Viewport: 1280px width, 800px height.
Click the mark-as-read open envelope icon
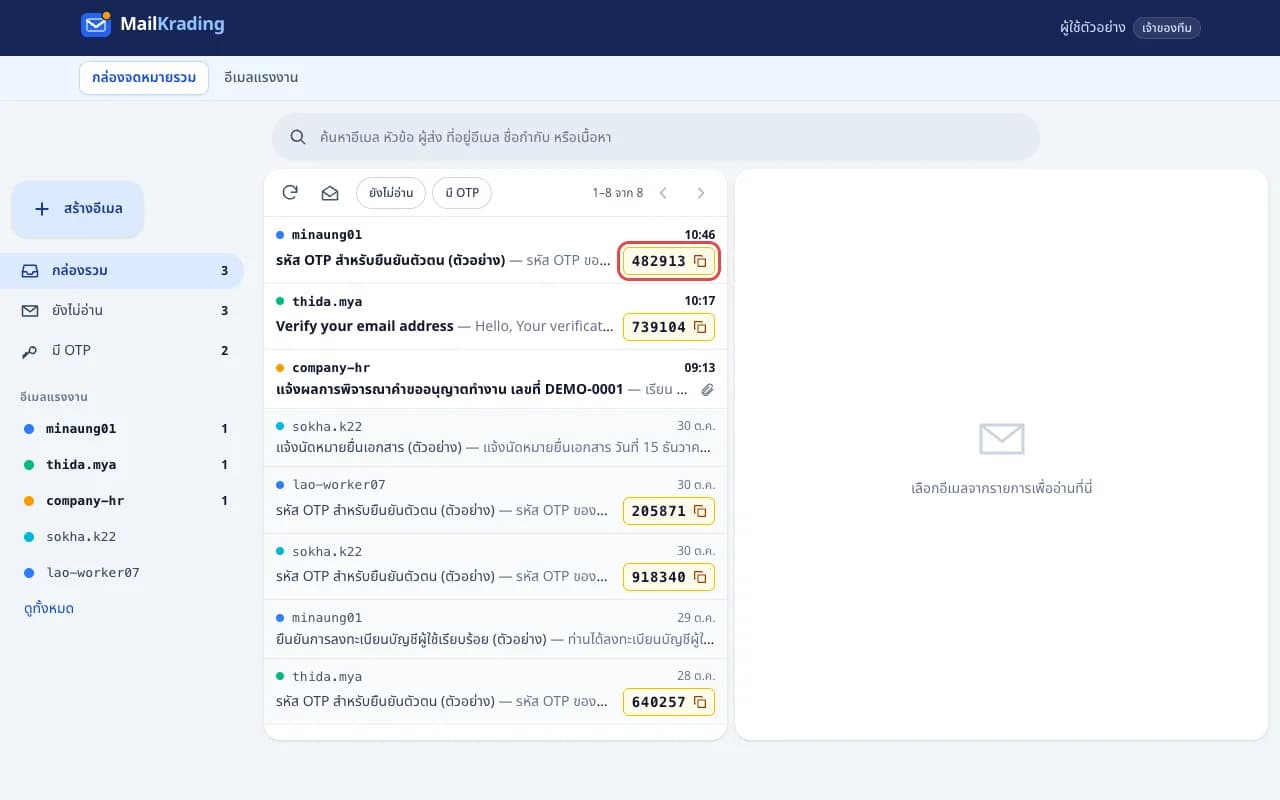pos(329,193)
